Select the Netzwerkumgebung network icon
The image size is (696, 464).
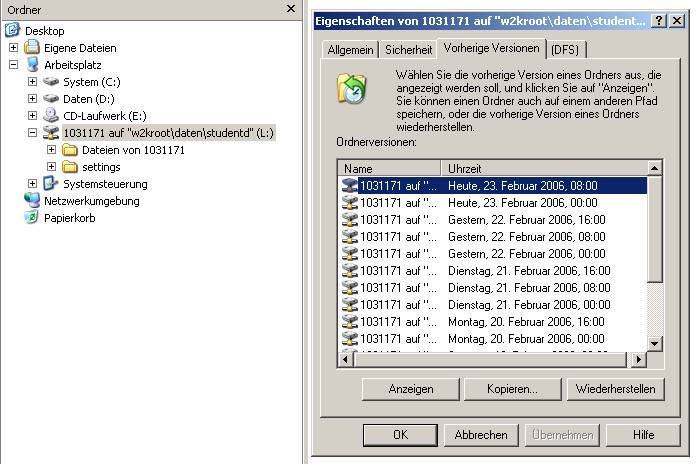click(32, 201)
